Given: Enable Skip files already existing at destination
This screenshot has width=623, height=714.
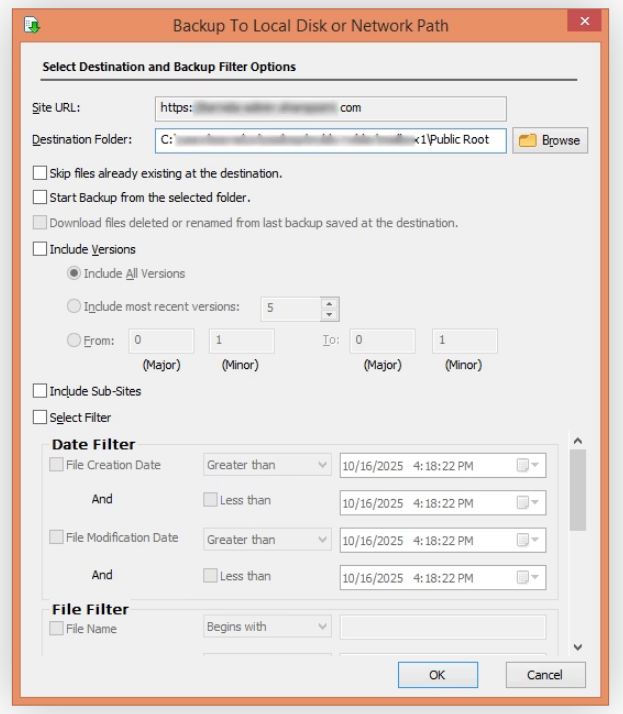Looking at the screenshot, I should click(40, 173).
